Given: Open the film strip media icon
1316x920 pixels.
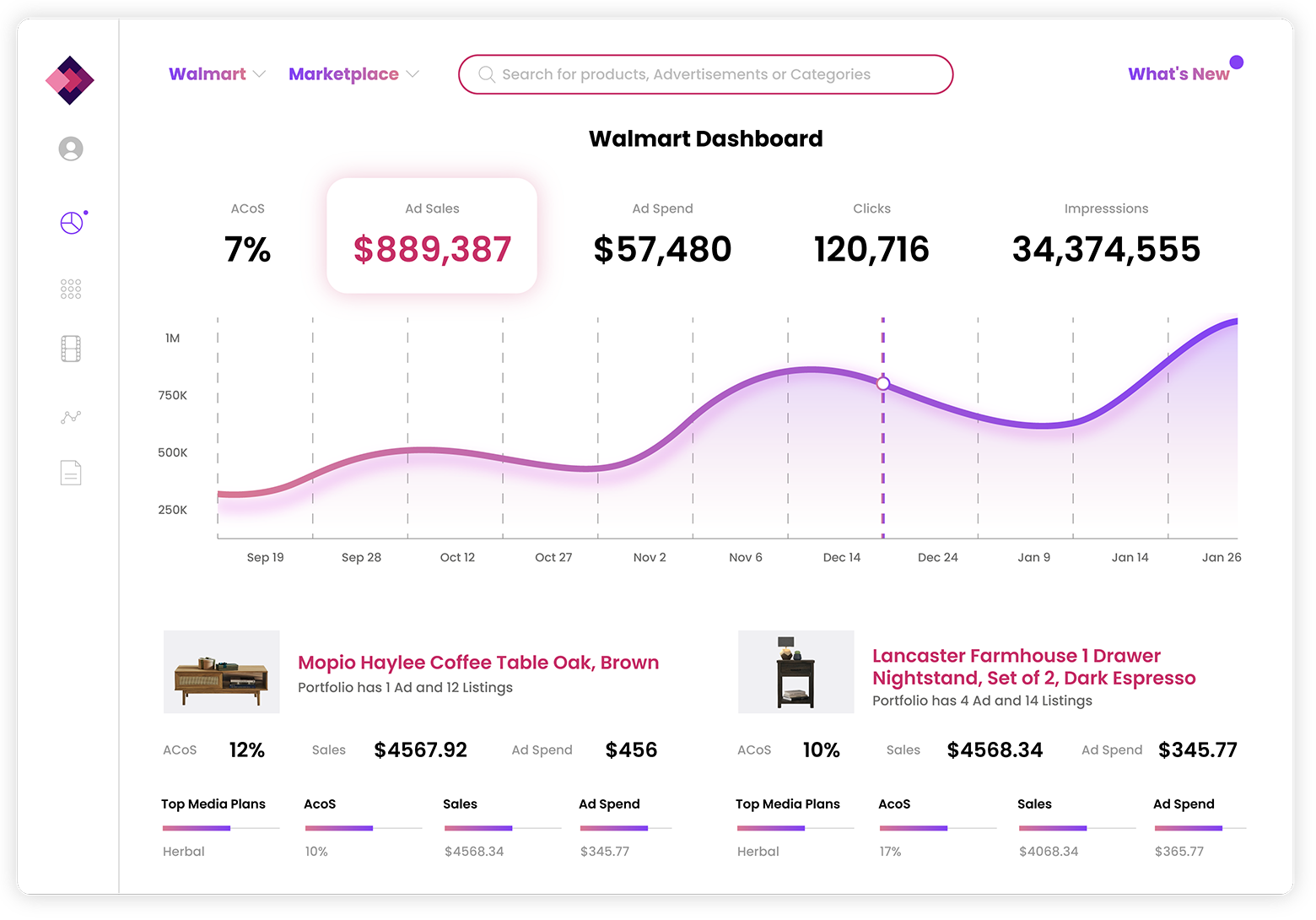Looking at the screenshot, I should pyautogui.click(x=71, y=349).
